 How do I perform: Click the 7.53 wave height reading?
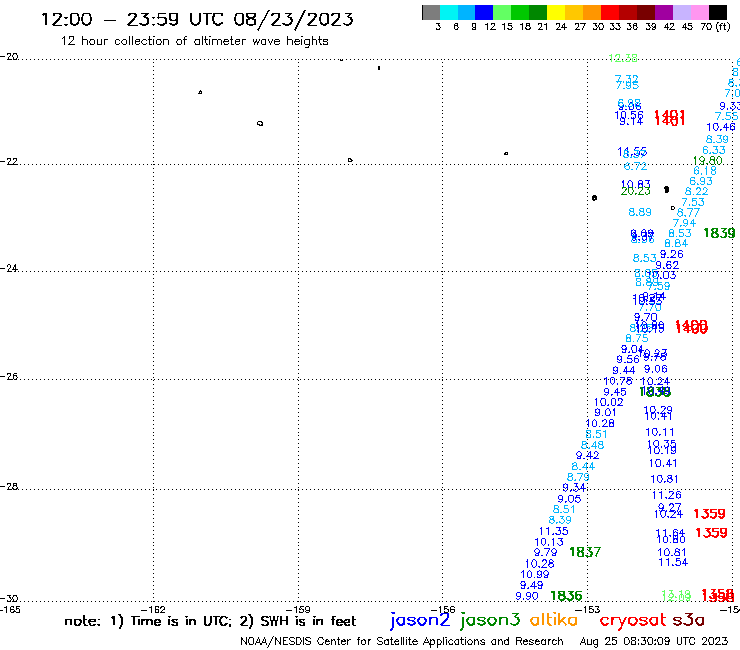[692, 202]
